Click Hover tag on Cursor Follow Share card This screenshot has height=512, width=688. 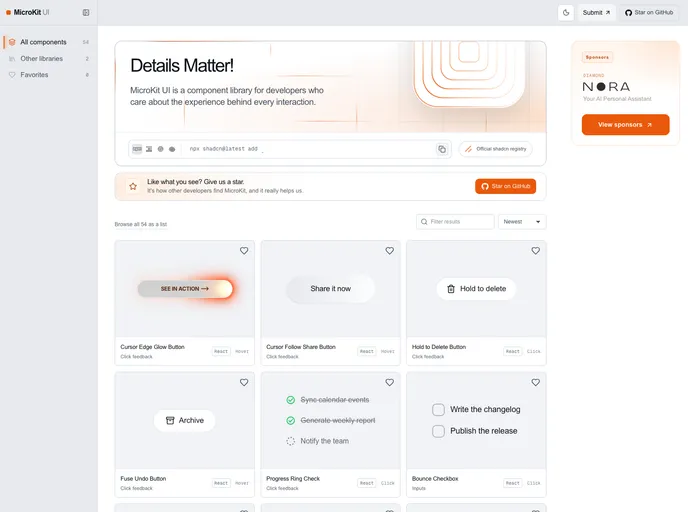pos(387,351)
